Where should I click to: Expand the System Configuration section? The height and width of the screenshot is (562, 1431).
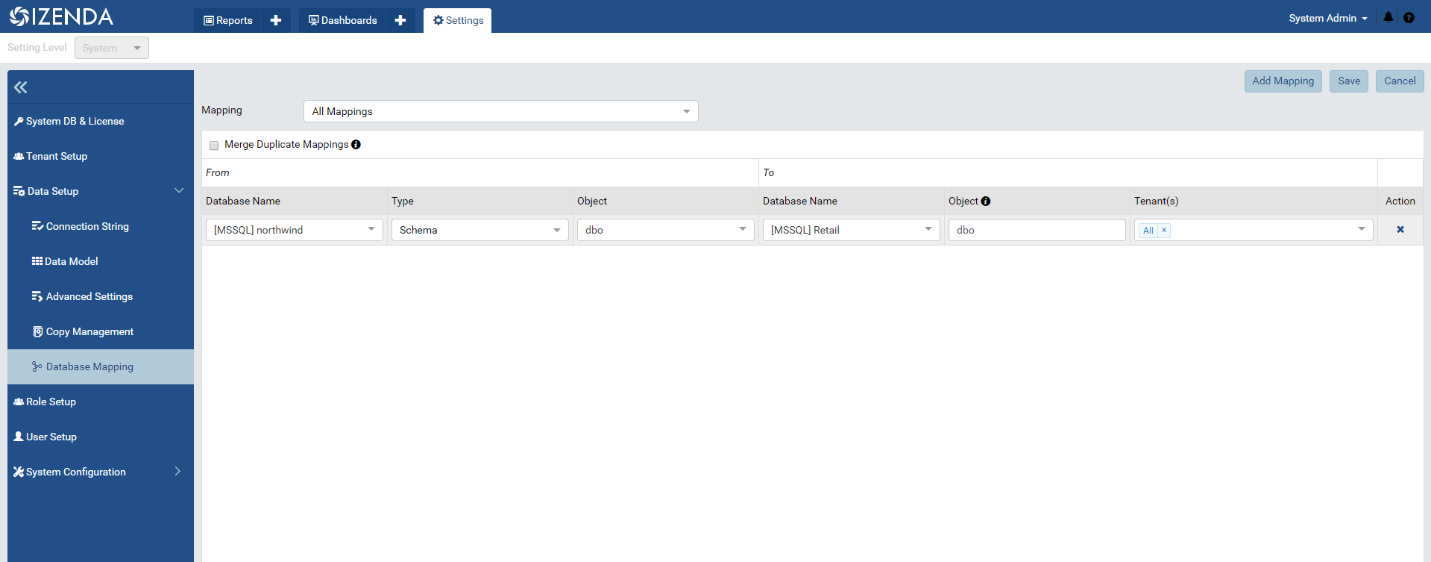point(178,471)
